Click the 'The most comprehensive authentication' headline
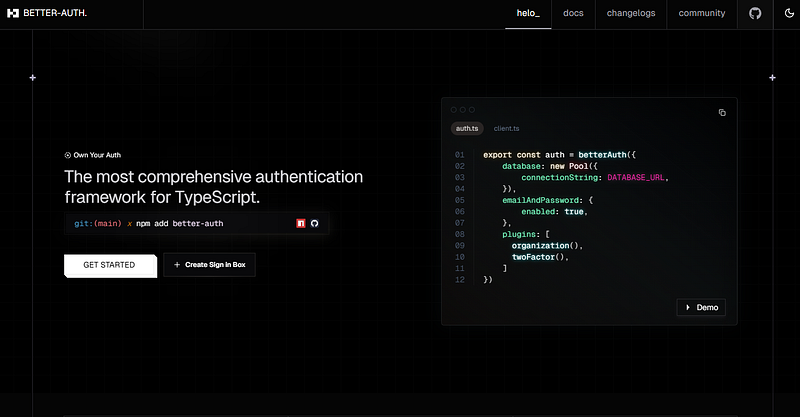The width and height of the screenshot is (800, 417). (214, 177)
